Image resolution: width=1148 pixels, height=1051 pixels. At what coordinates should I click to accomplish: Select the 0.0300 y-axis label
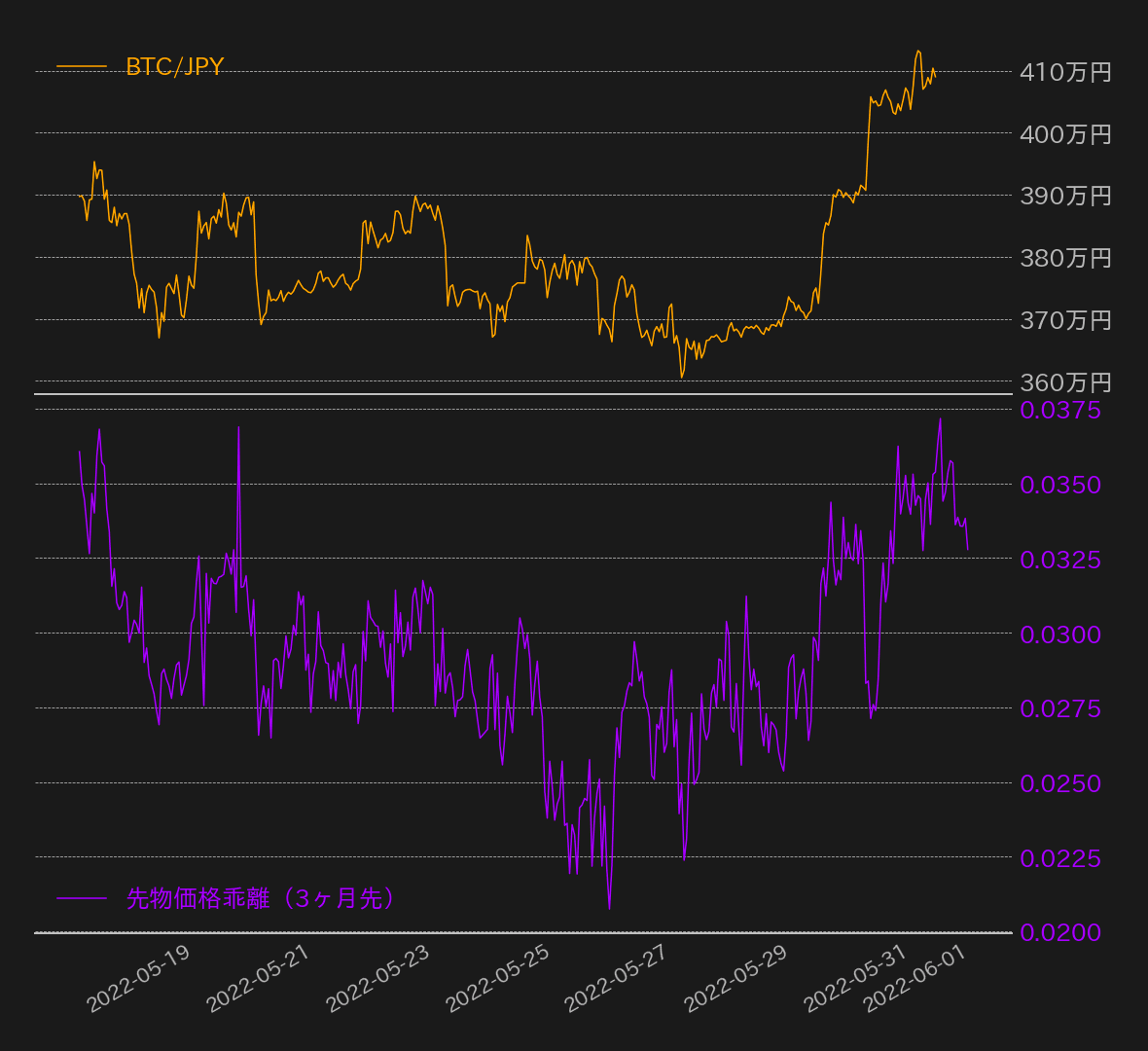(1060, 634)
